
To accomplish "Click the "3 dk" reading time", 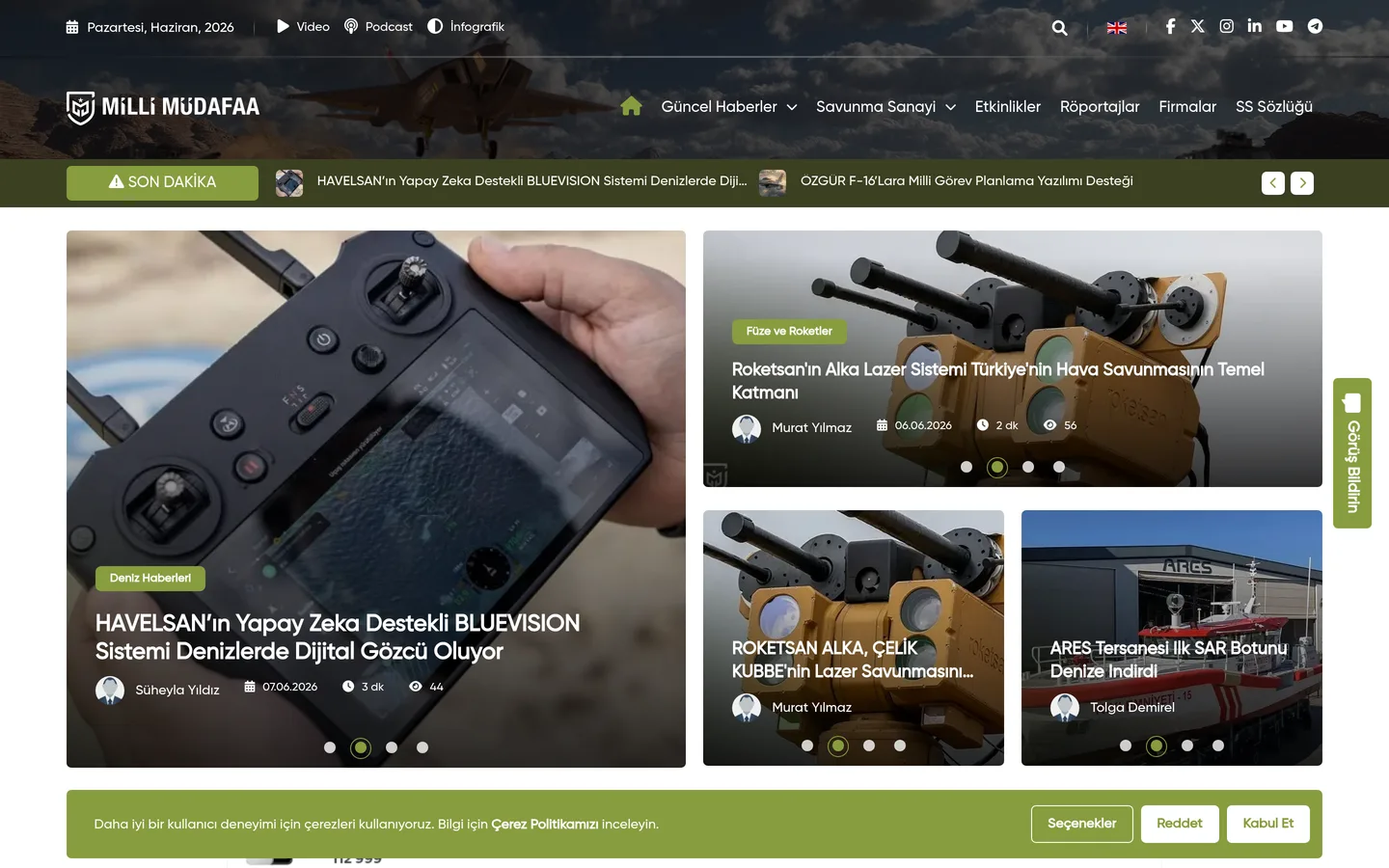I will (x=372, y=687).
